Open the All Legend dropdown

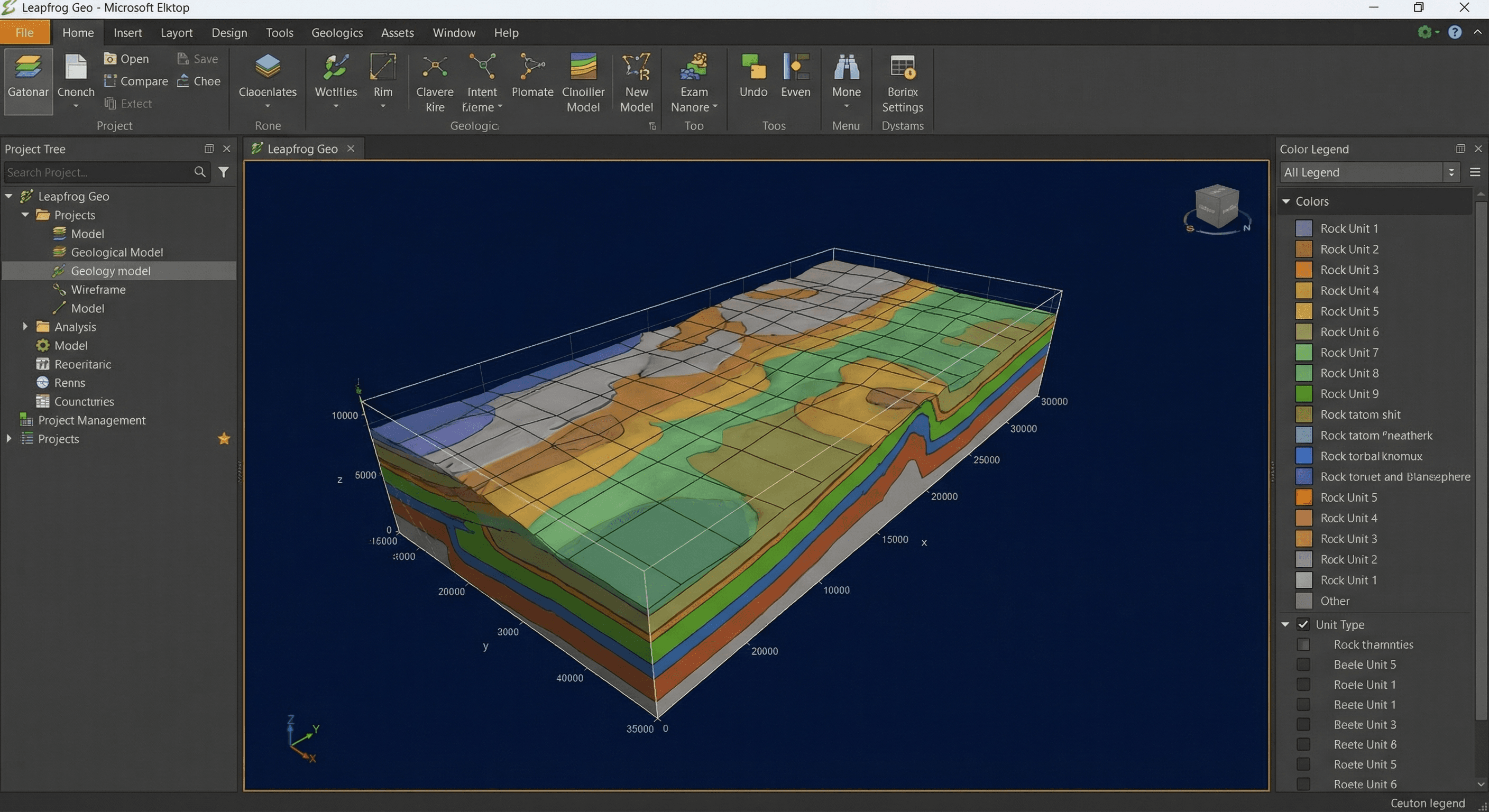pos(1451,172)
